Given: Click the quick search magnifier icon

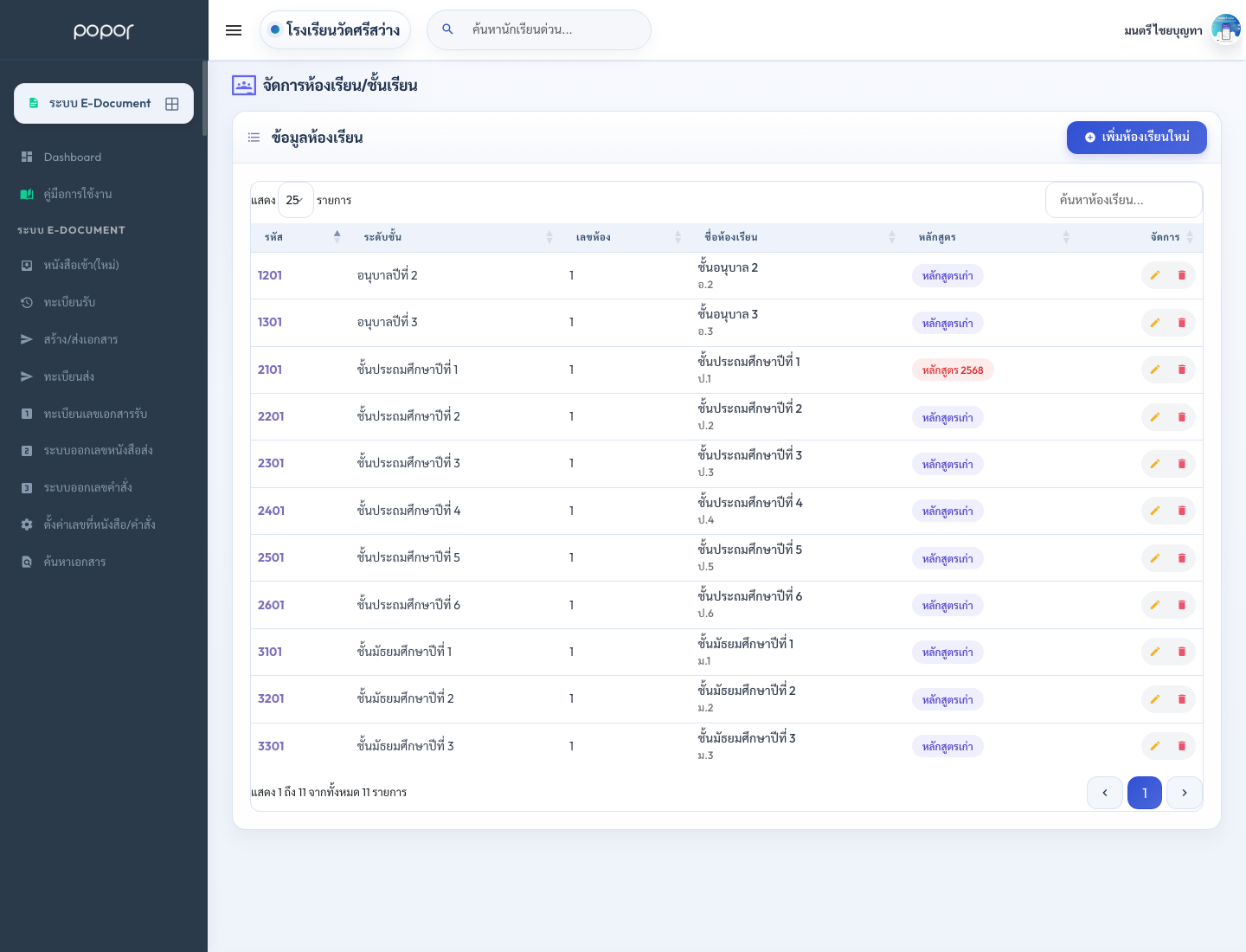Looking at the screenshot, I should pyautogui.click(x=447, y=29).
